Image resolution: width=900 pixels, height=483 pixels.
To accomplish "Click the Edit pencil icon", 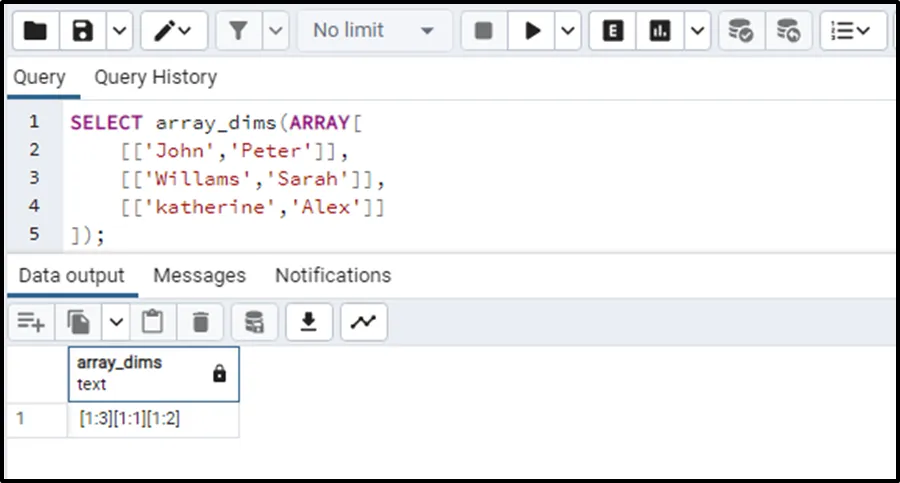I will (x=167, y=31).
